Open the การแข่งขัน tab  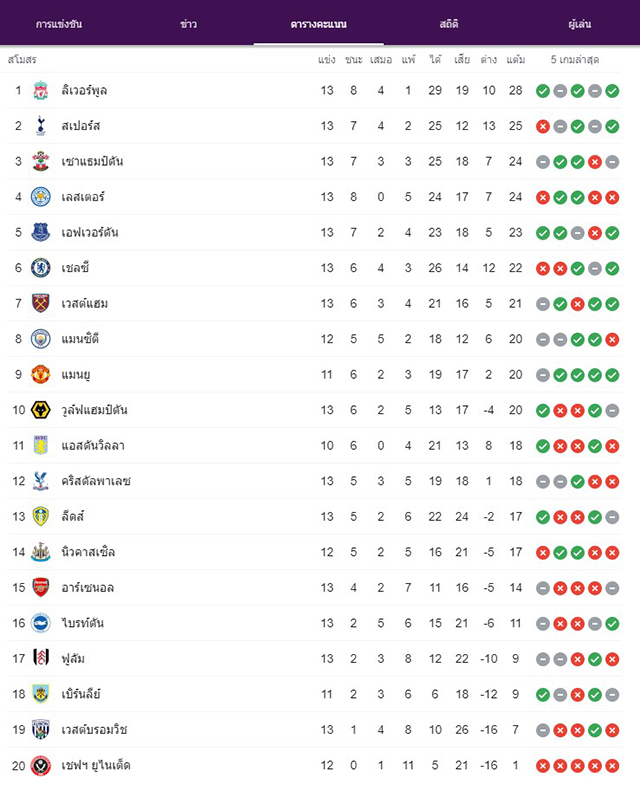(59, 24)
